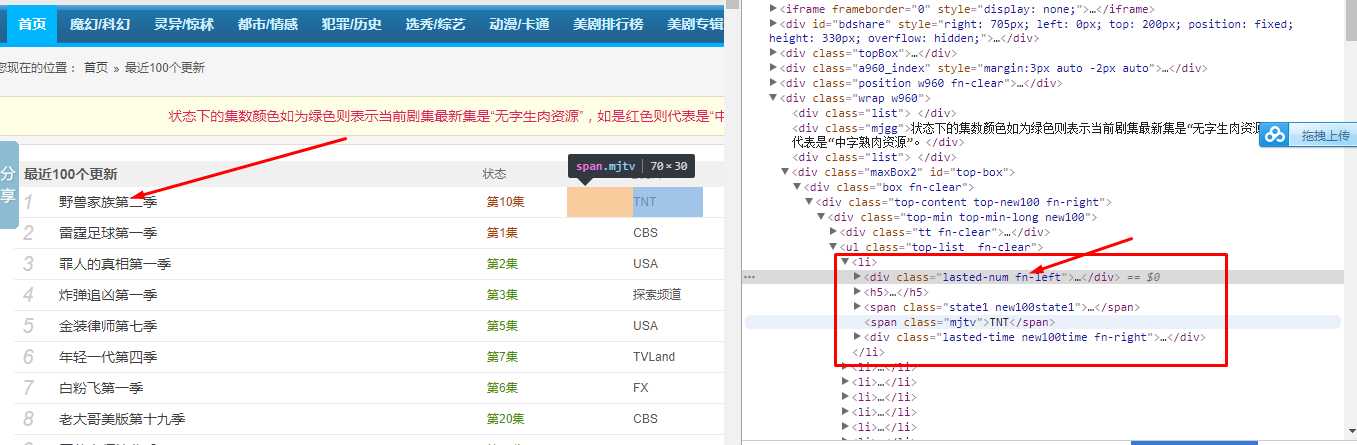Click USA in the 罪人的真相 row
Image resolution: width=1357 pixels, height=445 pixels.
tap(645, 264)
